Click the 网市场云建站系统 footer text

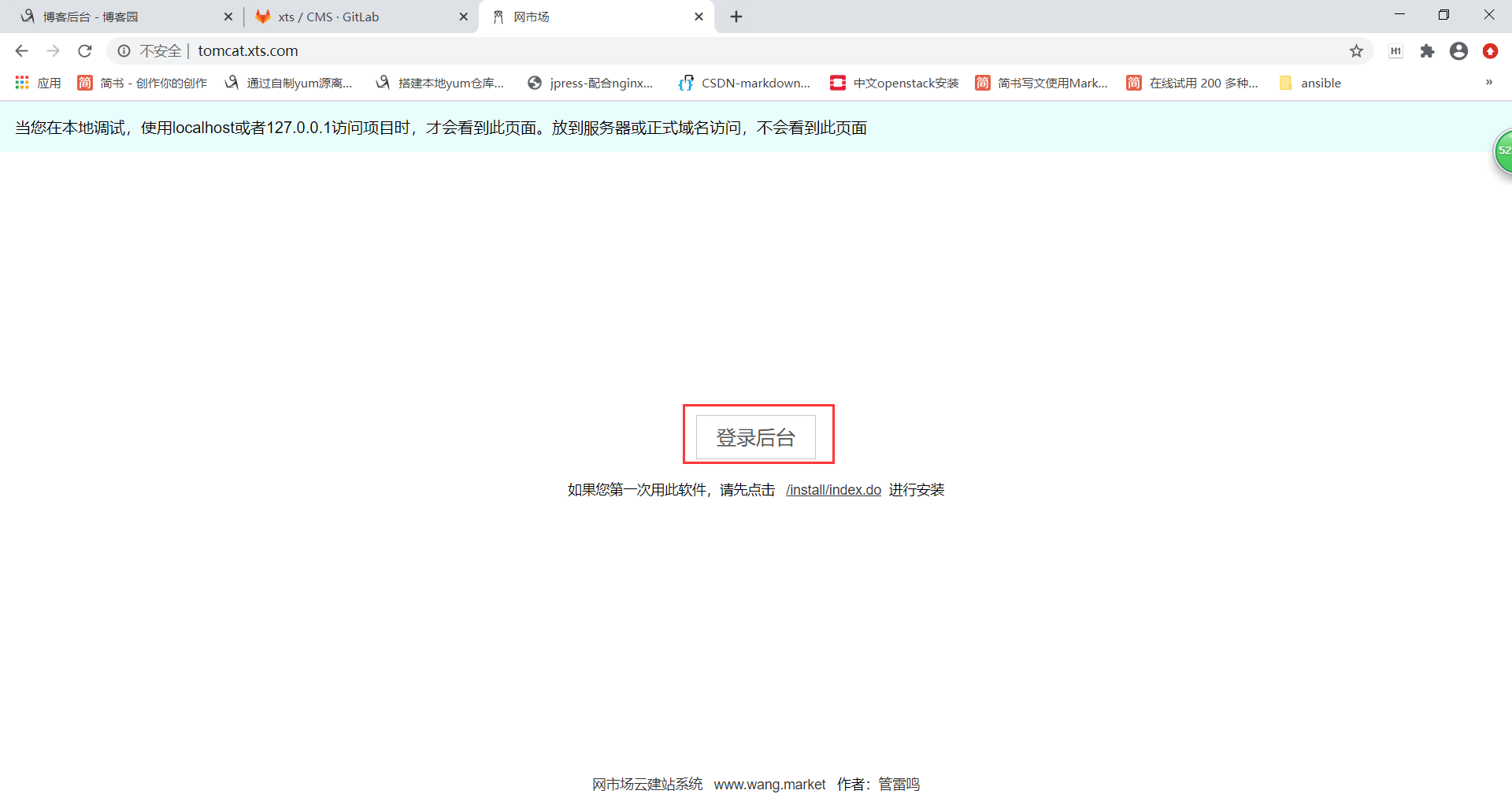[647, 785]
